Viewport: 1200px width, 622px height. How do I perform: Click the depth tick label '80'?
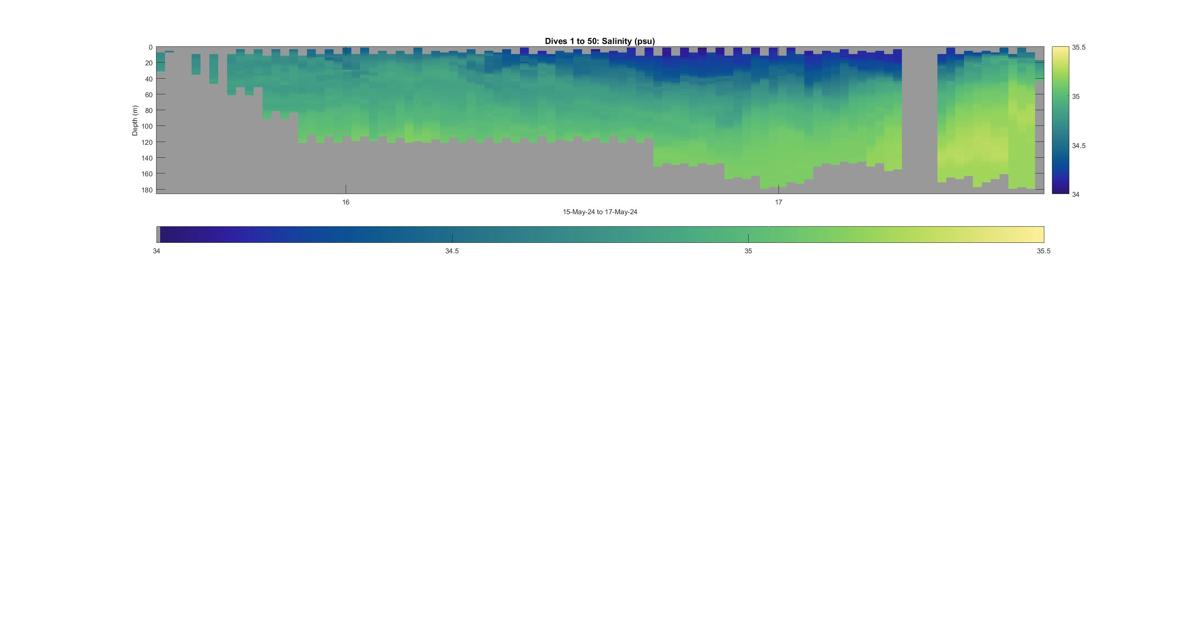tap(148, 110)
